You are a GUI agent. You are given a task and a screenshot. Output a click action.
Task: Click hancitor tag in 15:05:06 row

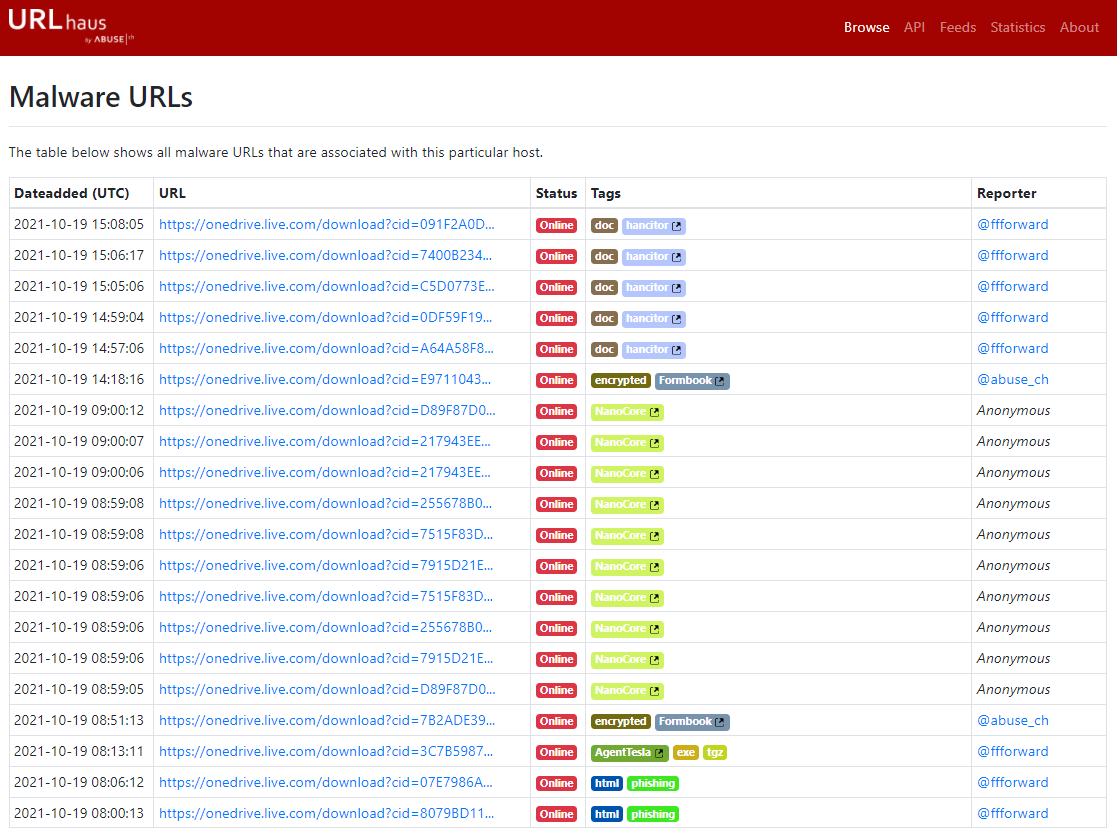tap(653, 288)
